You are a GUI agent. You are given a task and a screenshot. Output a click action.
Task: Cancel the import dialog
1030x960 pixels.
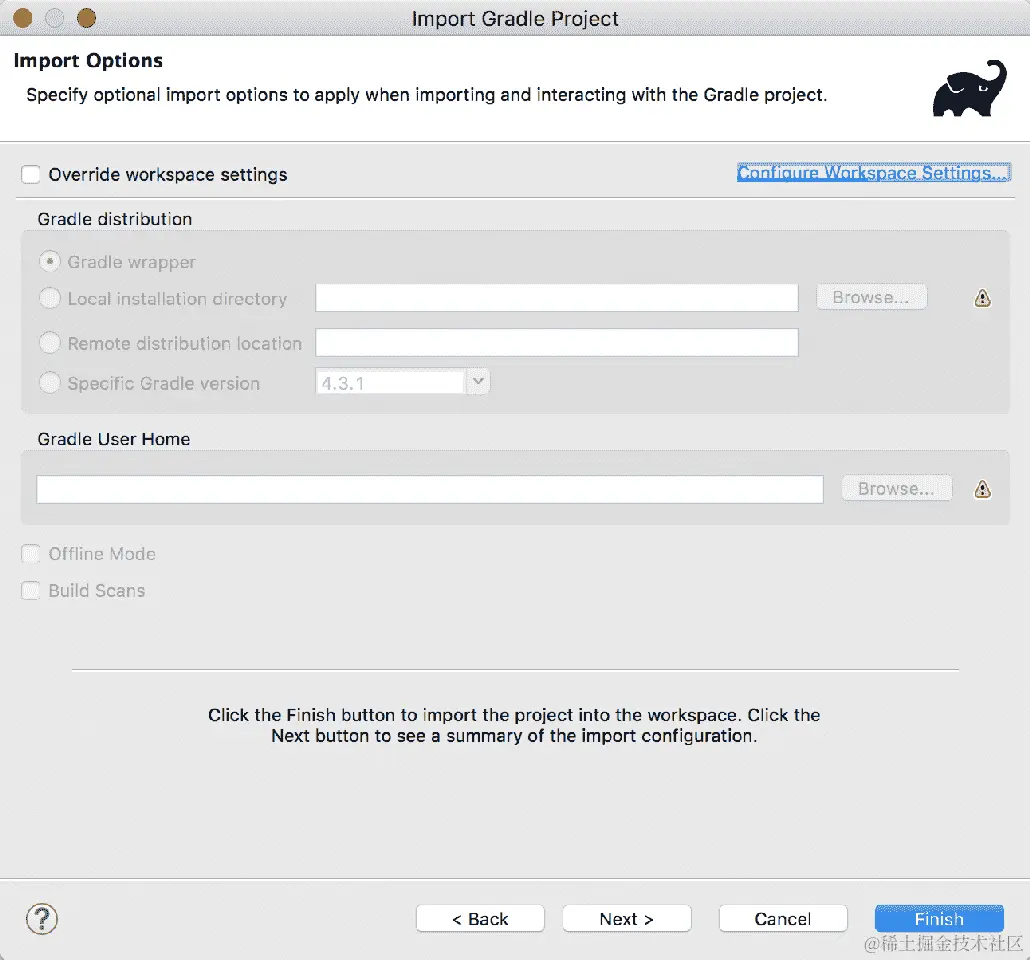tap(783, 919)
